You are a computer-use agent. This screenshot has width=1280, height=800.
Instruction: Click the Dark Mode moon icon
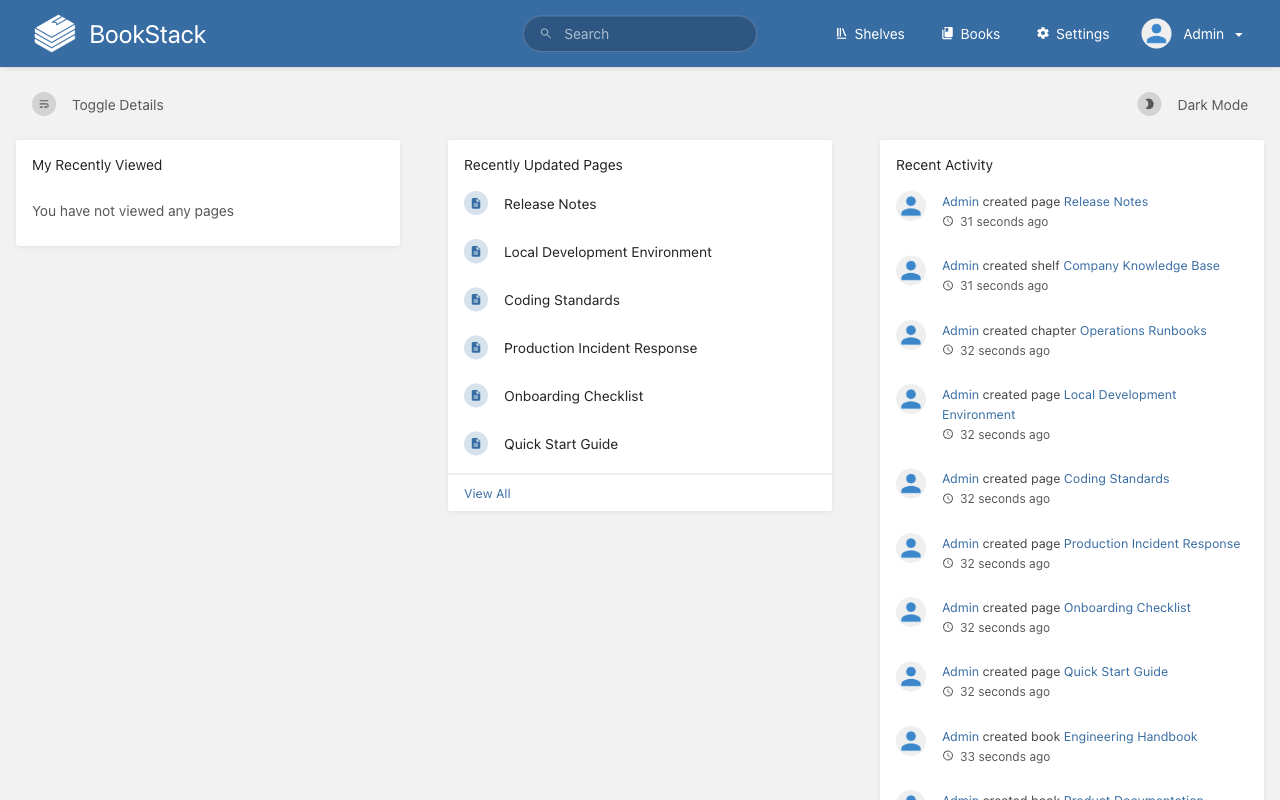(1150, 104)
